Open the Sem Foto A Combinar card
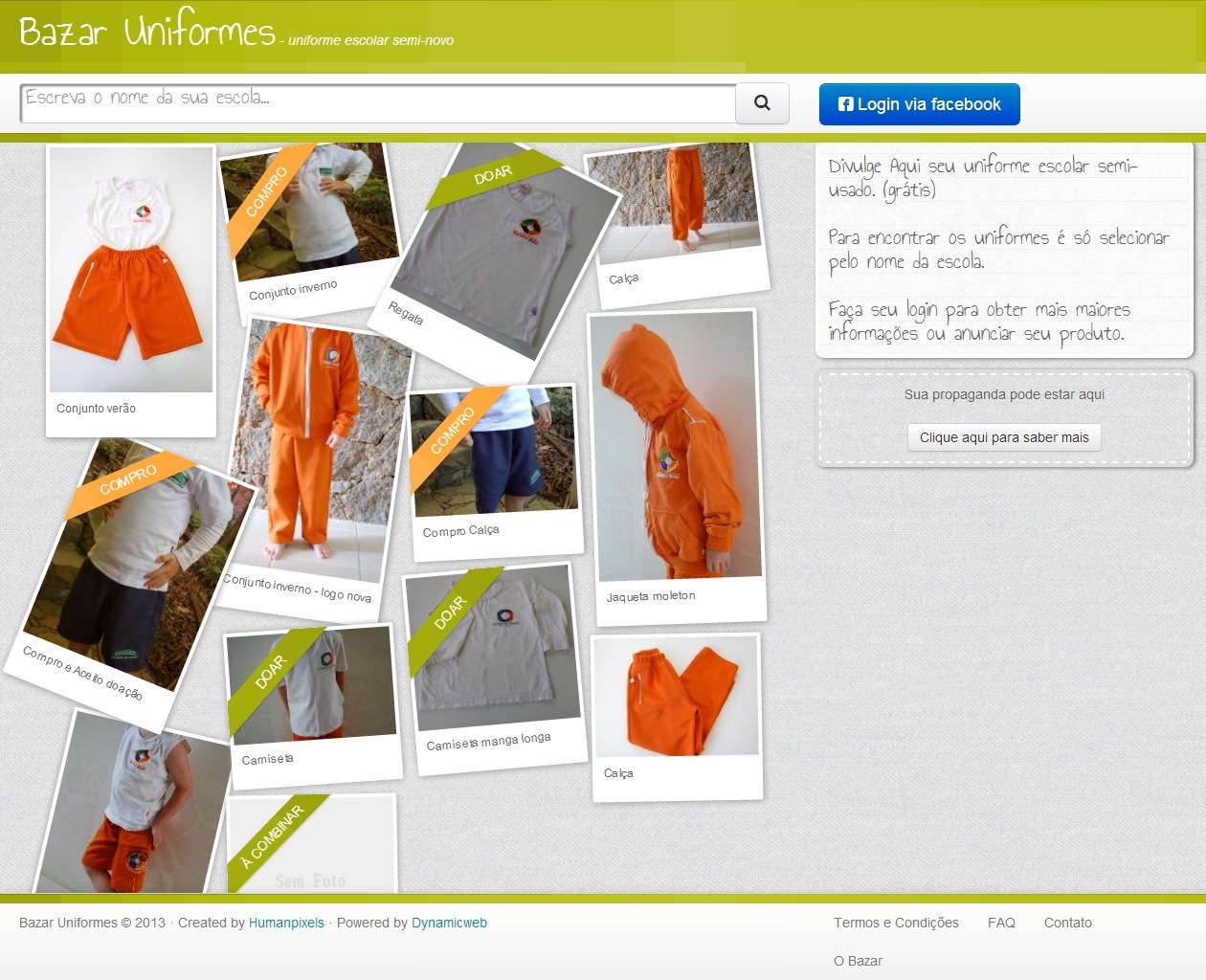 pyautogui.click(x=311, y=847)
